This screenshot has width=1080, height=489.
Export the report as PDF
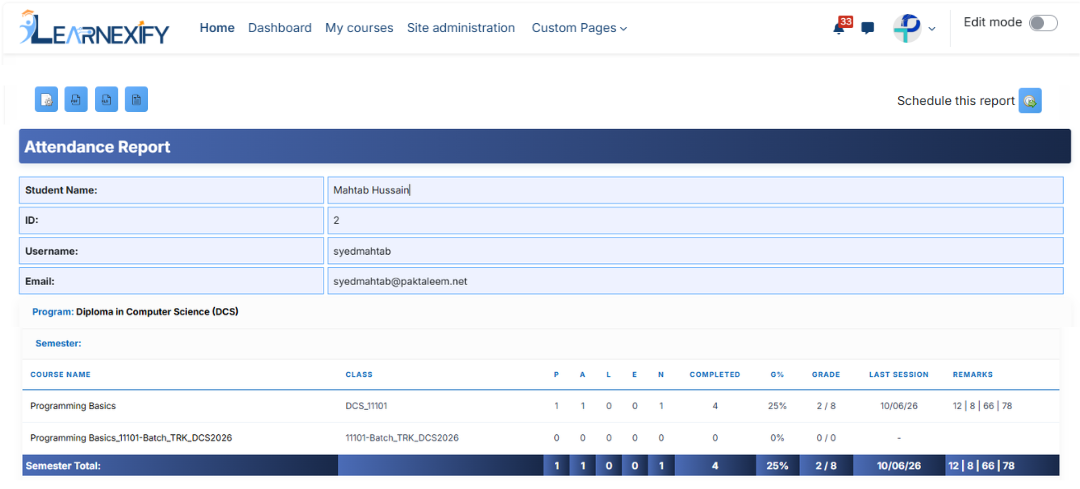76,99
